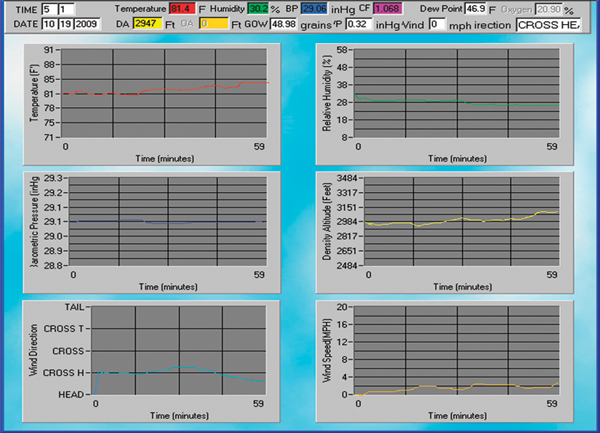Click the HEAD label on Wind Direction axis
600x433 pixels.
point(71,394)
